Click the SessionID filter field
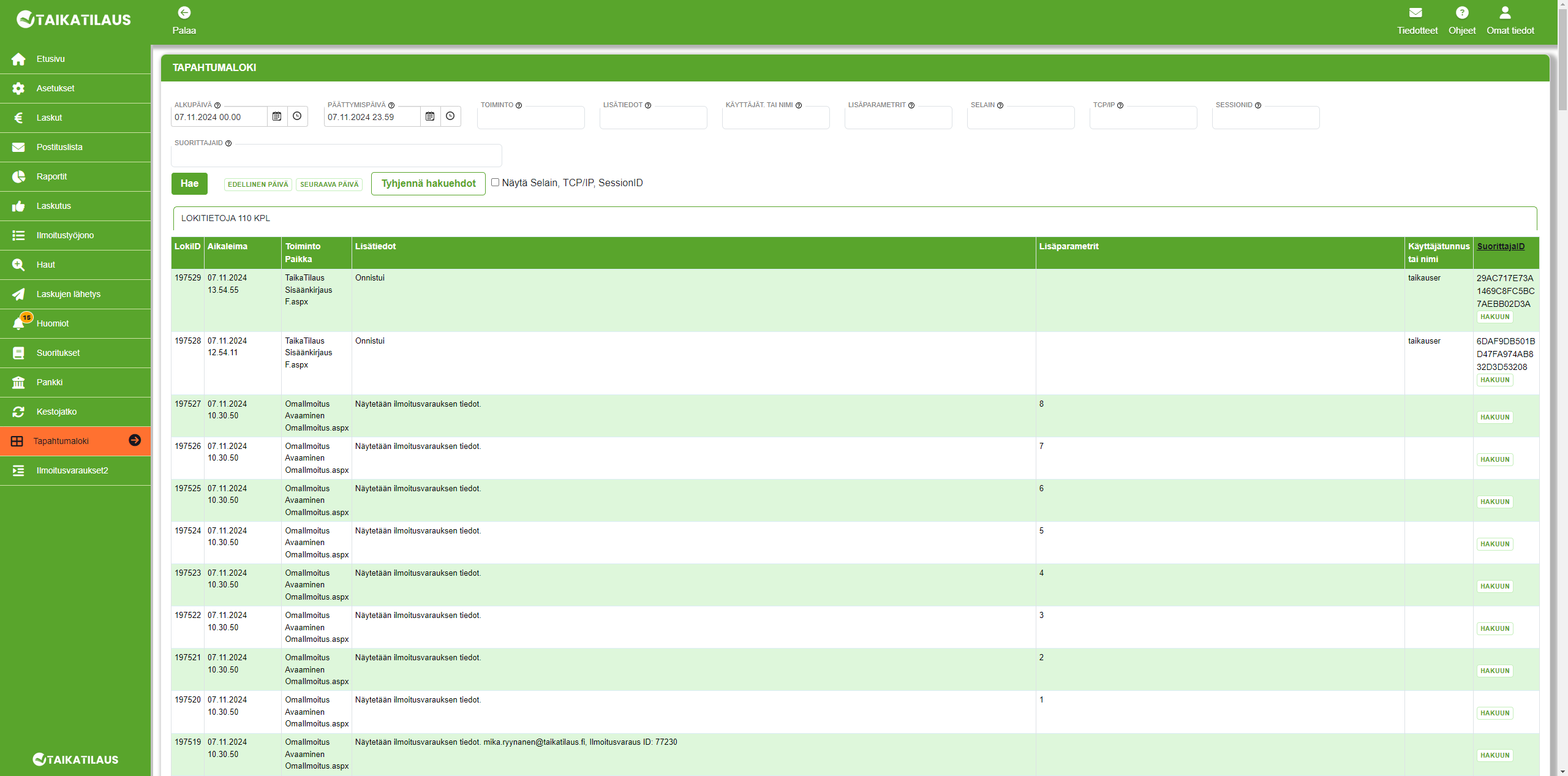The height and width of the screenshot is (776, 1568). tap(1266, 118)
